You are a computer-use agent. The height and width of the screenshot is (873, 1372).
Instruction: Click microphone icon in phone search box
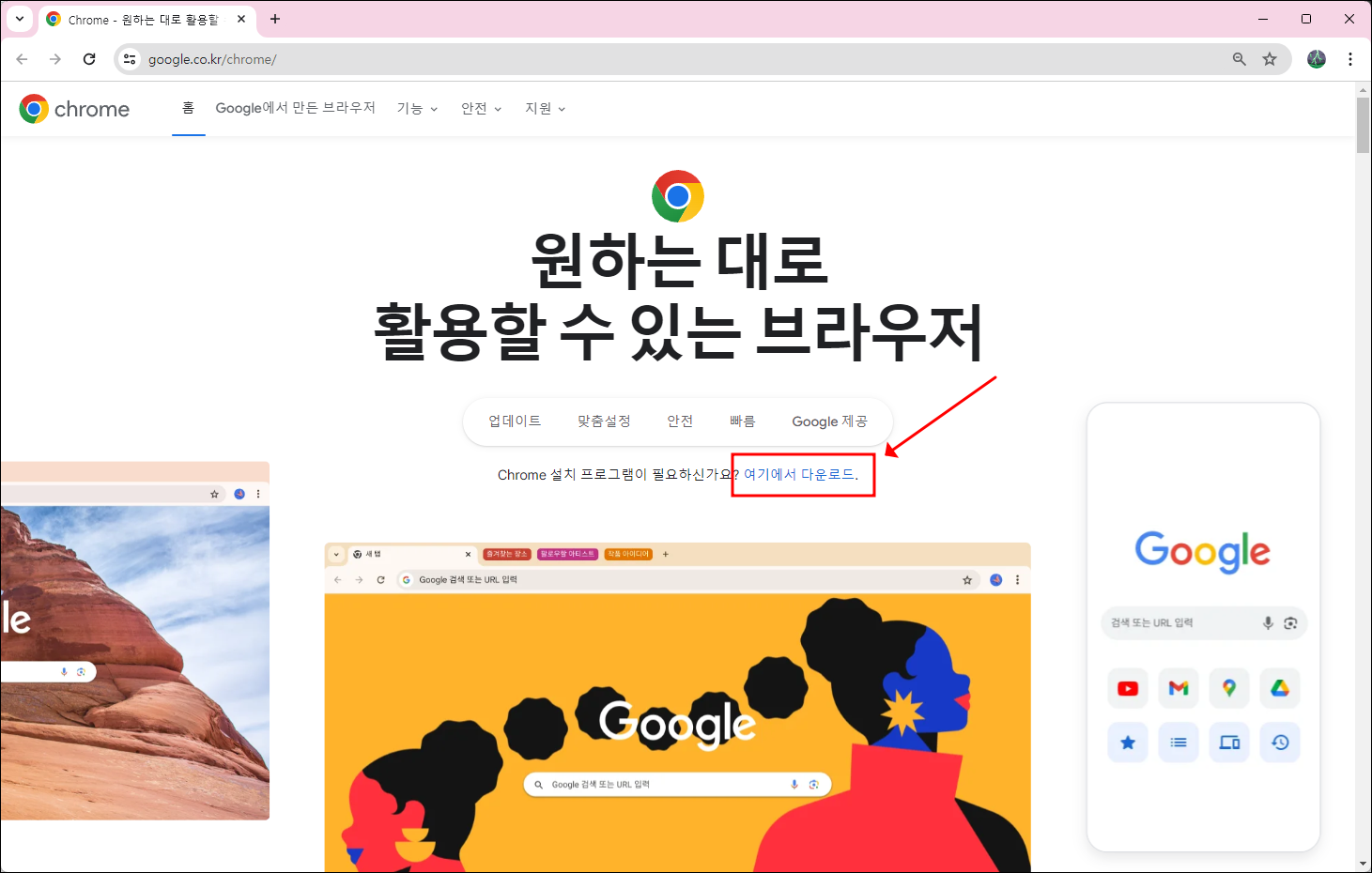tap(1268, 623)
